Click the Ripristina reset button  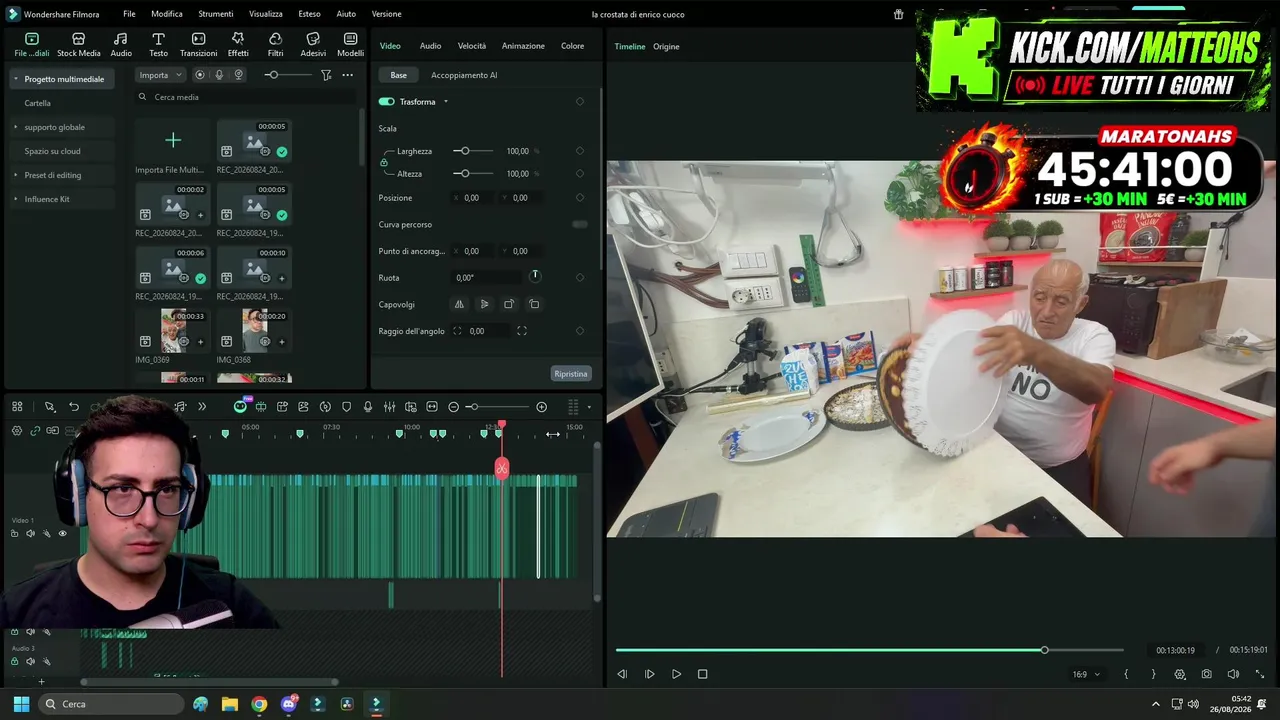pos(571,374)
